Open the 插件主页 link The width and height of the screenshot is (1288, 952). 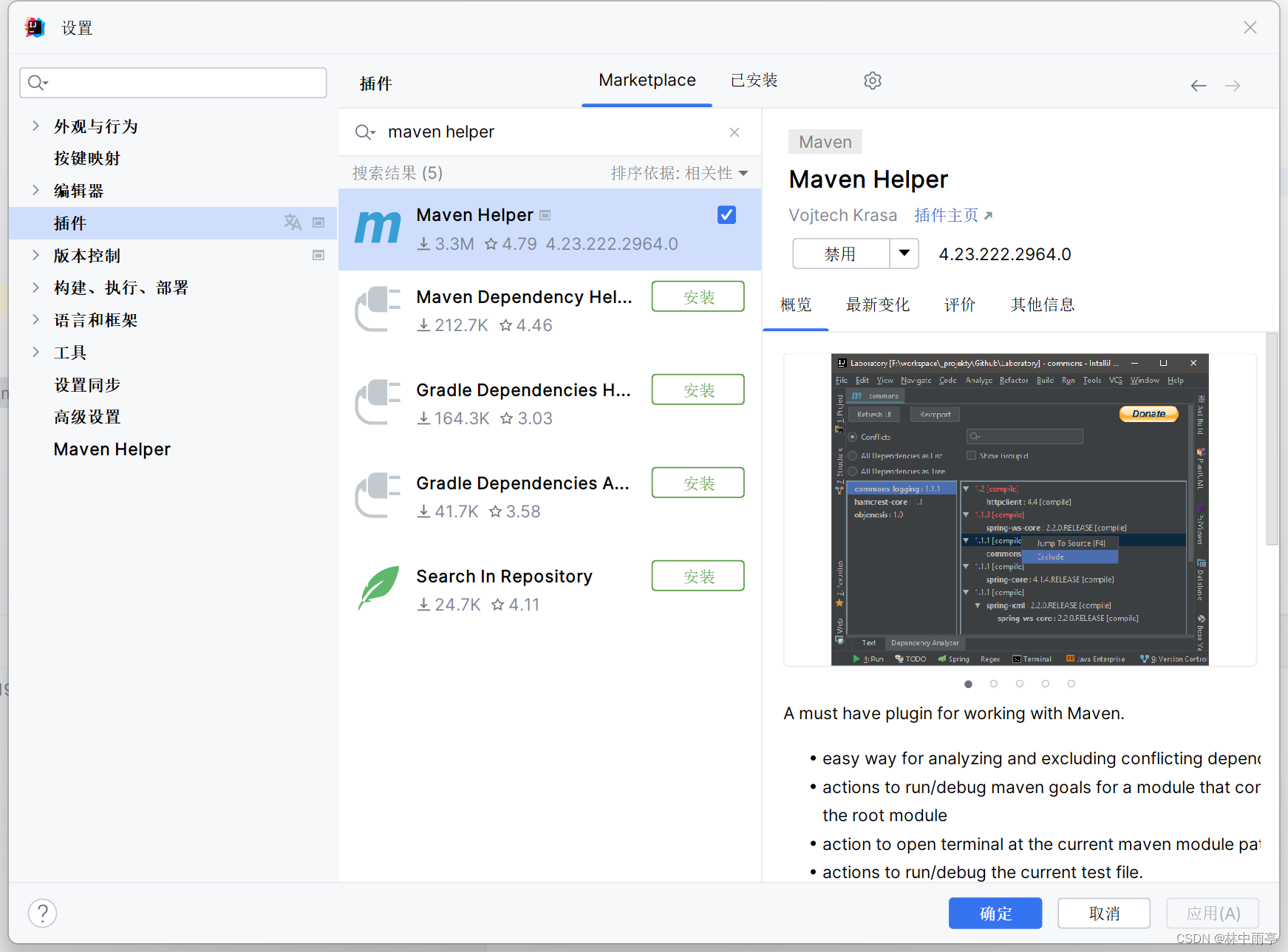point(947,215)
